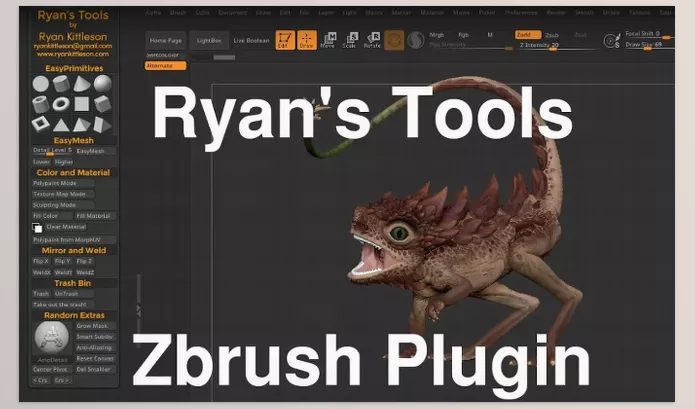695x409 pixels.
Task: Toggle Mrgb channel
Action: pyautogui.click(x=437, y=35)
